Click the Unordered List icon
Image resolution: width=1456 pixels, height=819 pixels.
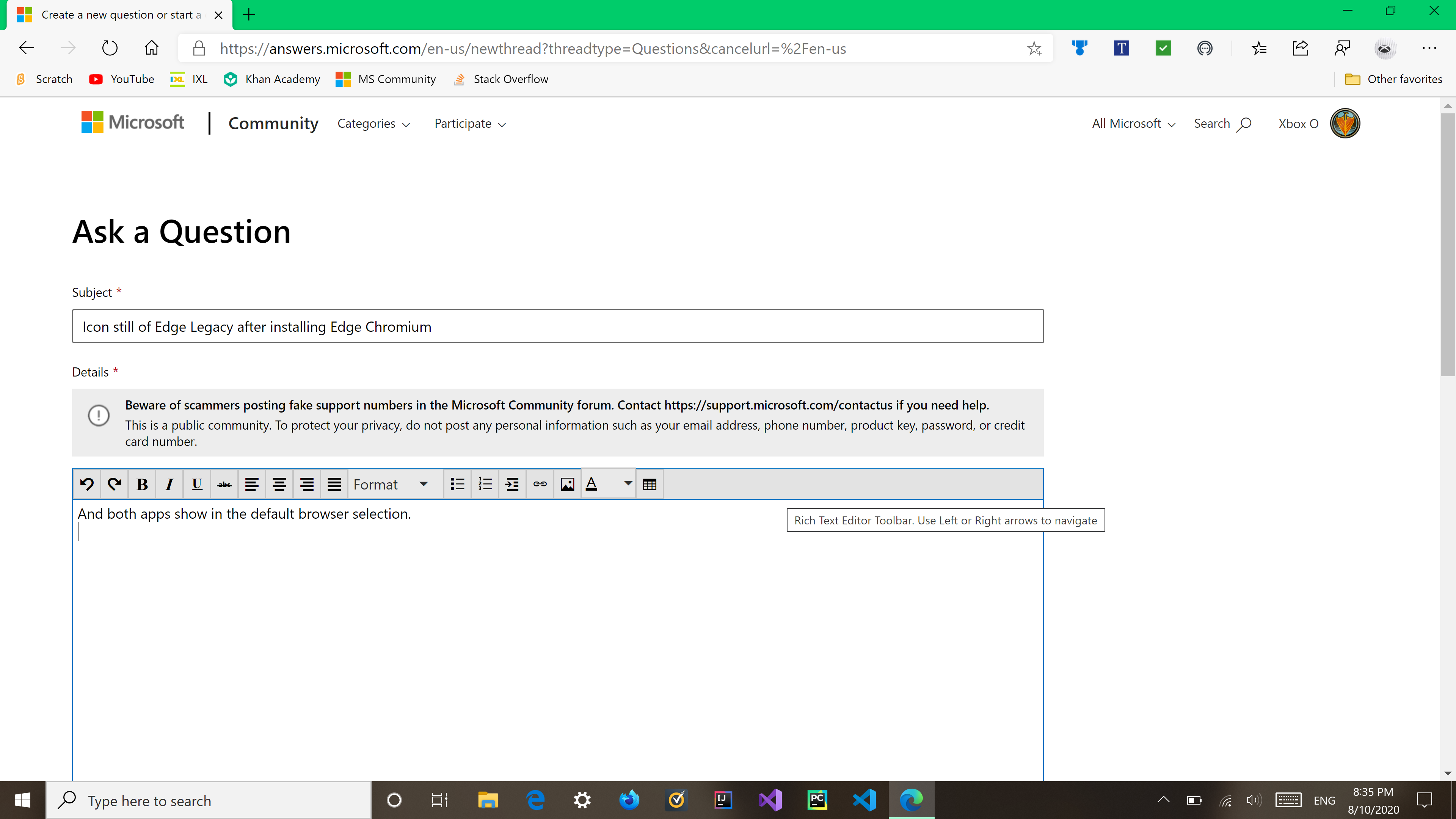(x=456, y=484)
